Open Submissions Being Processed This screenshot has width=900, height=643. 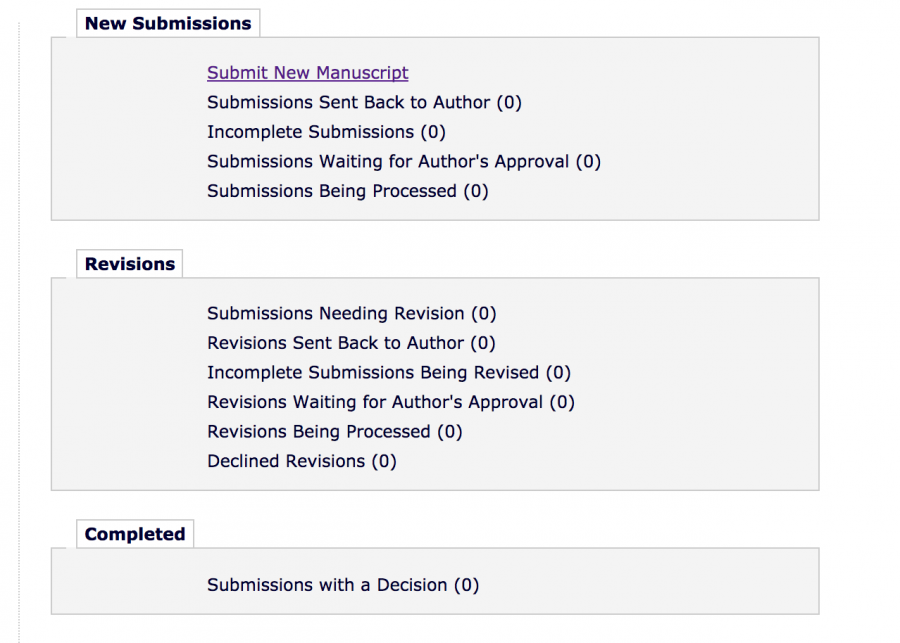(331, 191)
